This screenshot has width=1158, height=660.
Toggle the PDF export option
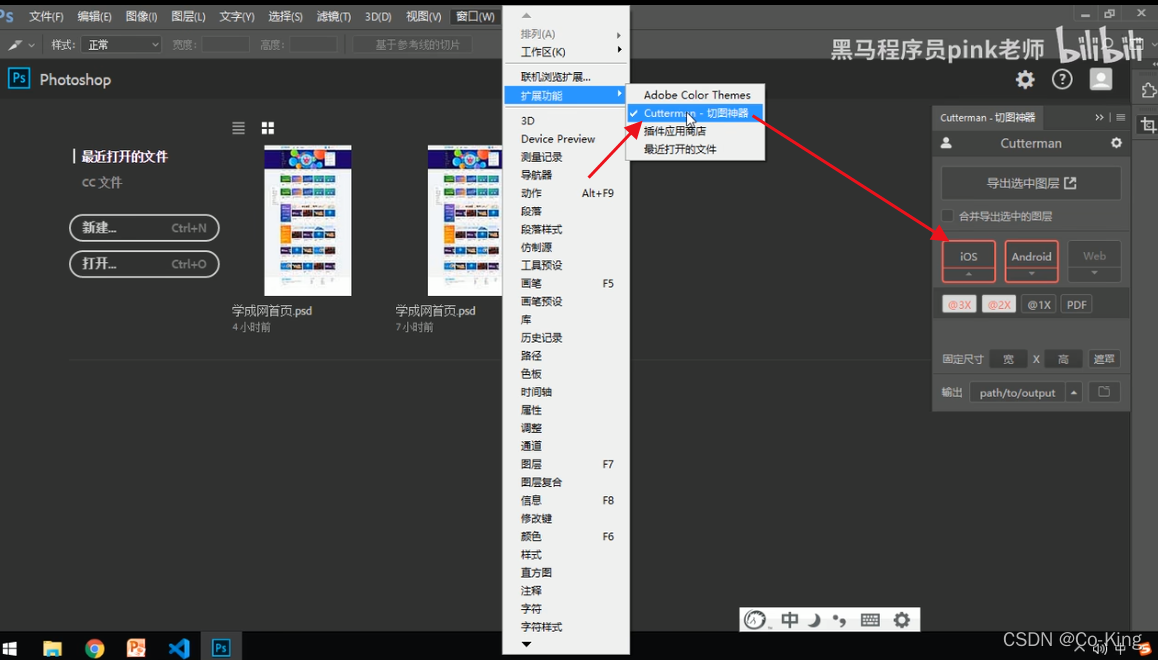pyautogui.click(x=1076, y=304)
